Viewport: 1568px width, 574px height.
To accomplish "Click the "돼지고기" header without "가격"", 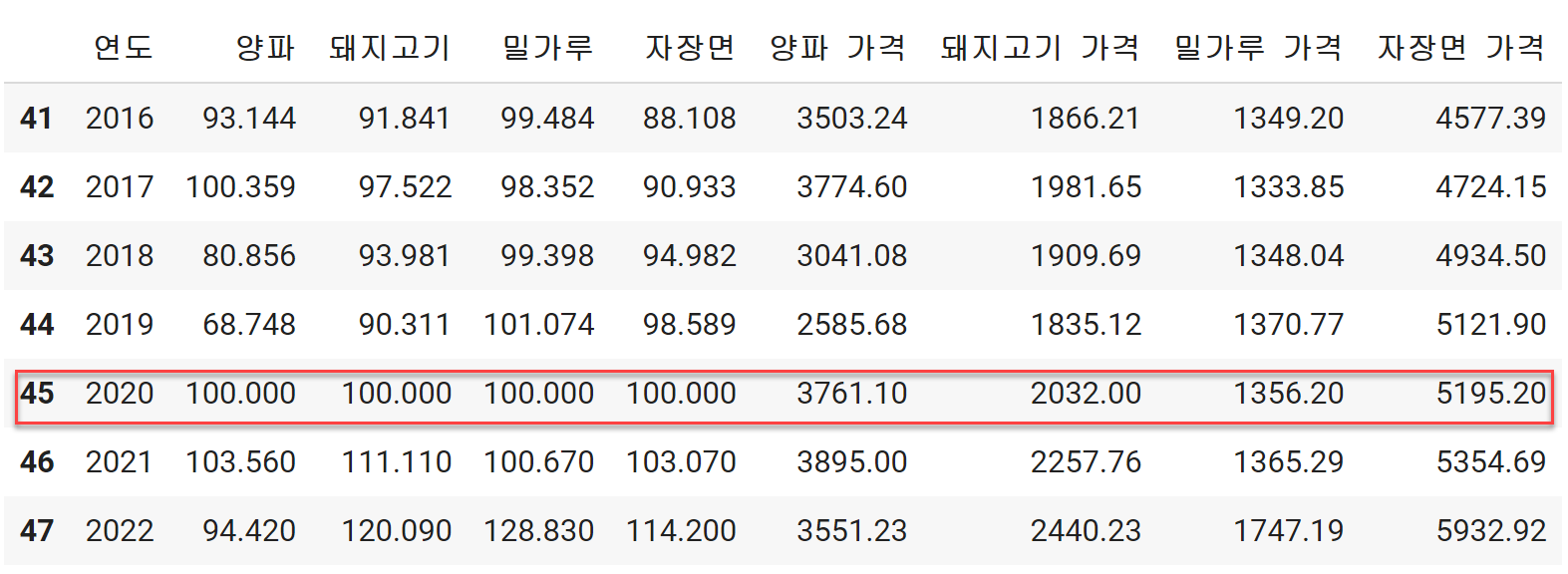I will (391, 47).
